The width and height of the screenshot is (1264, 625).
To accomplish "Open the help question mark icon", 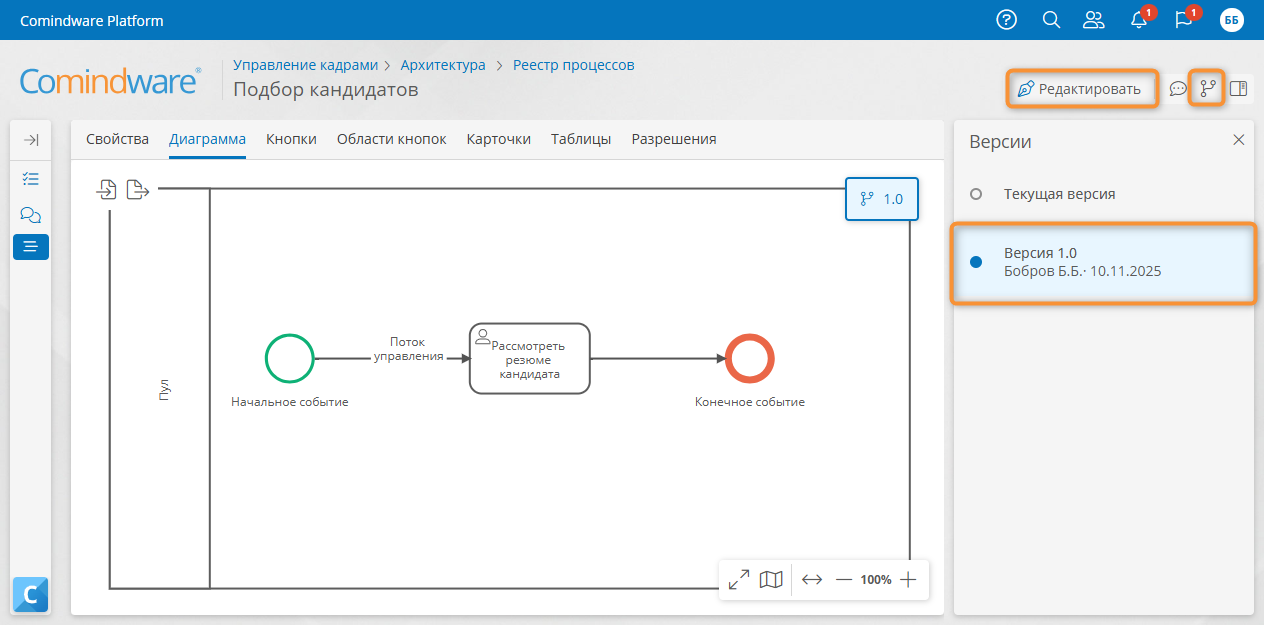I will tap(1006, 20).
